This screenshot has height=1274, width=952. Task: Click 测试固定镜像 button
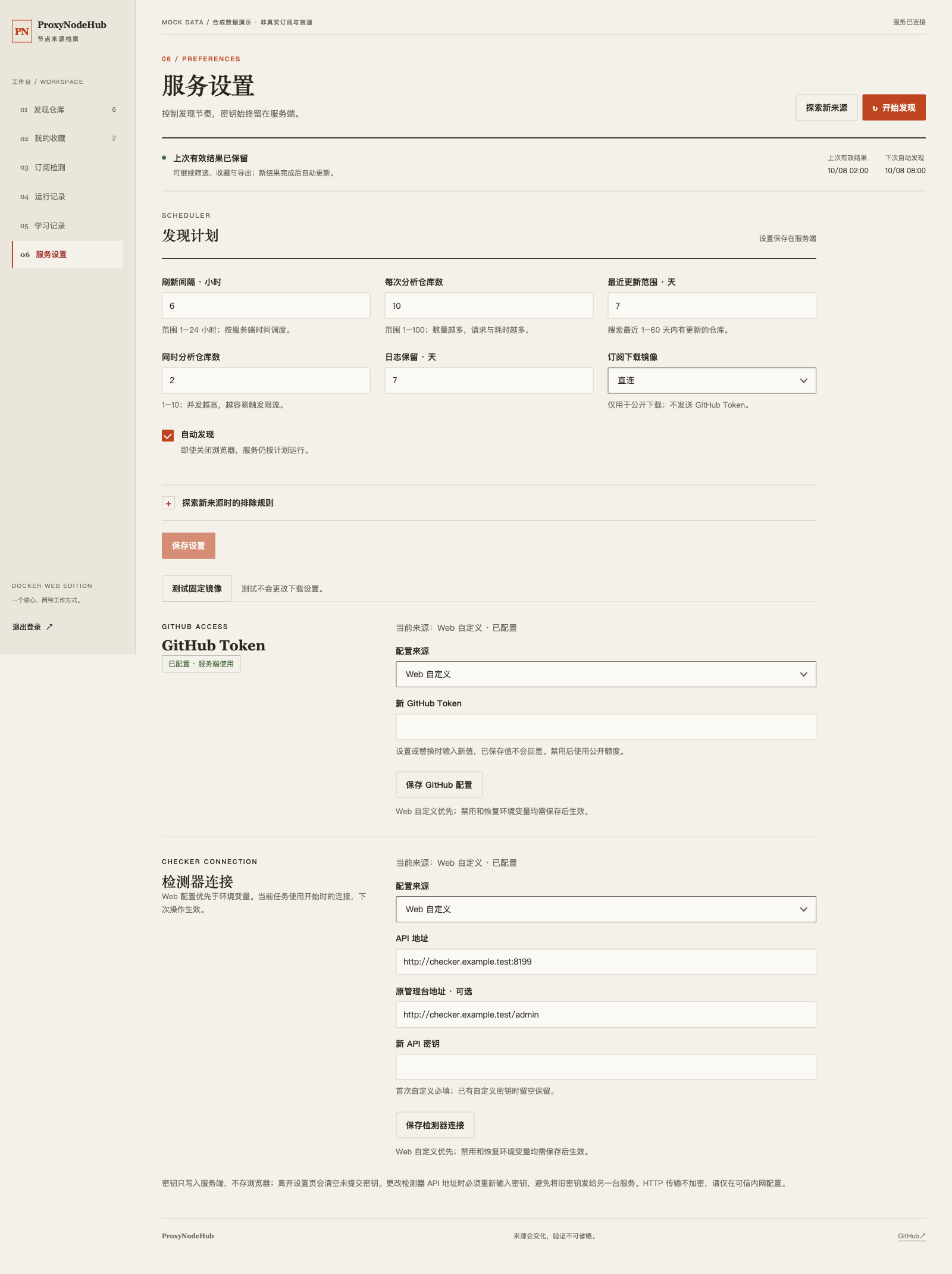[x=197, y=589]
